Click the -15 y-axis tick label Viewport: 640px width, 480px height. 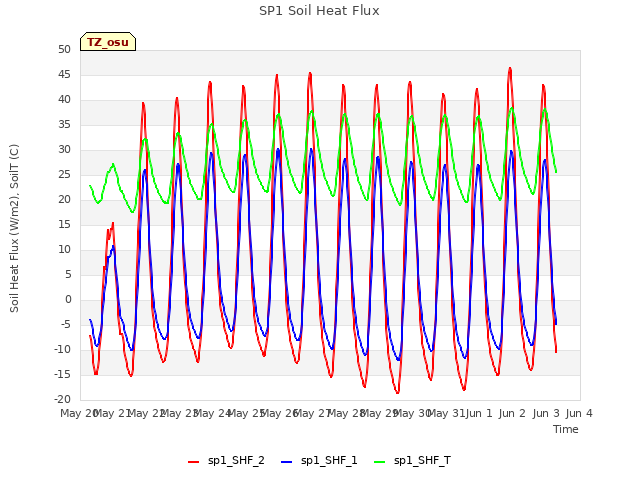click(x=62, y=374)
